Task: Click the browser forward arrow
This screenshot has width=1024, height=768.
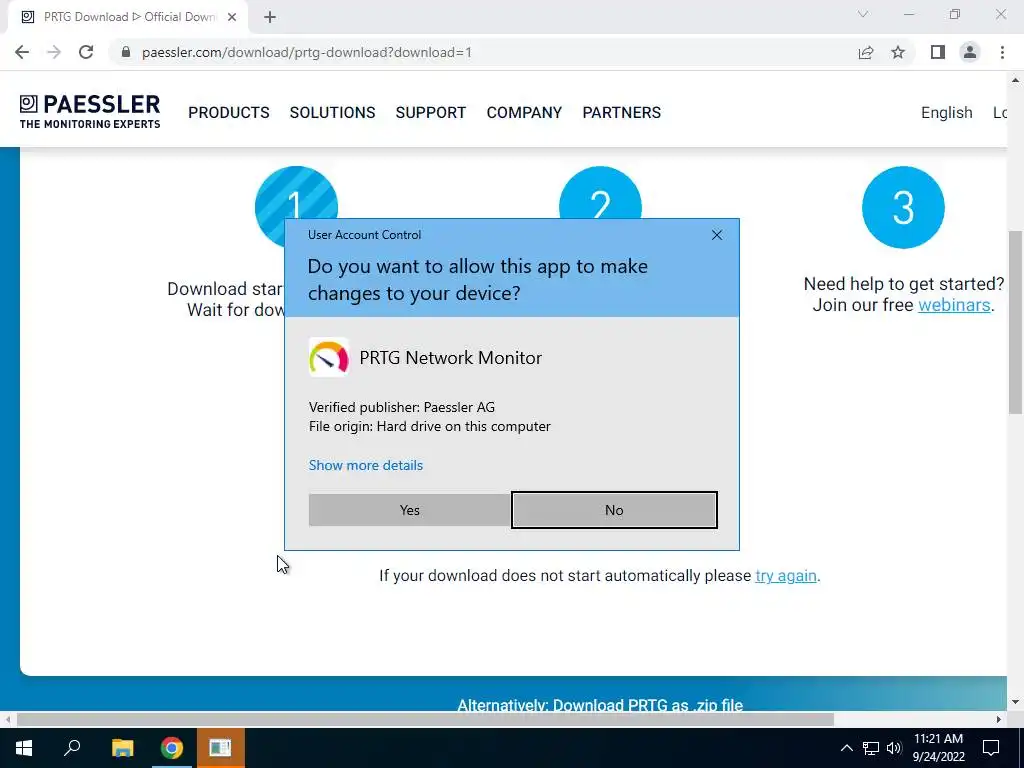Action: [54, 52]
